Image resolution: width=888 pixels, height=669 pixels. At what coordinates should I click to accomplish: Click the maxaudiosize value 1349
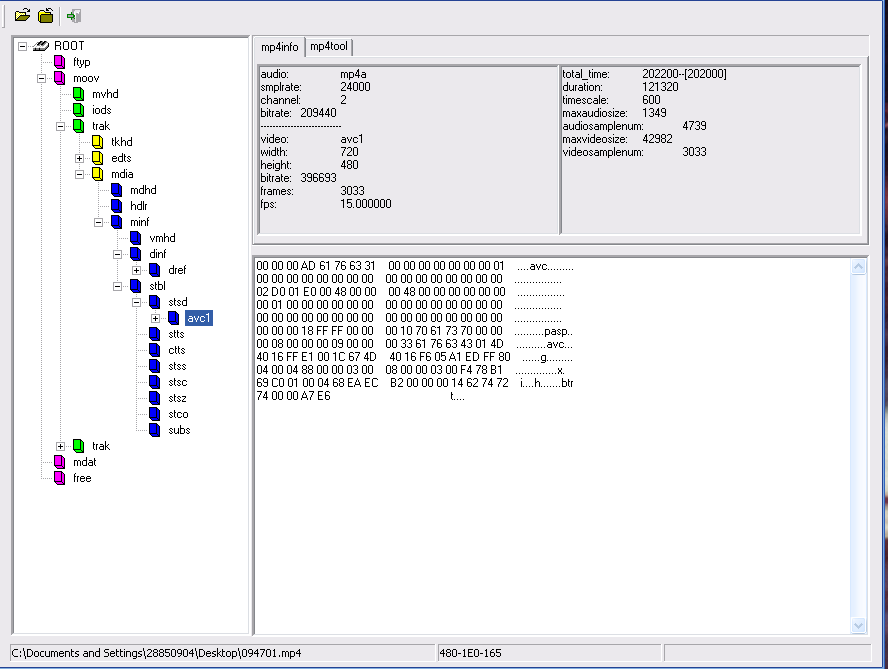(654, 113)
